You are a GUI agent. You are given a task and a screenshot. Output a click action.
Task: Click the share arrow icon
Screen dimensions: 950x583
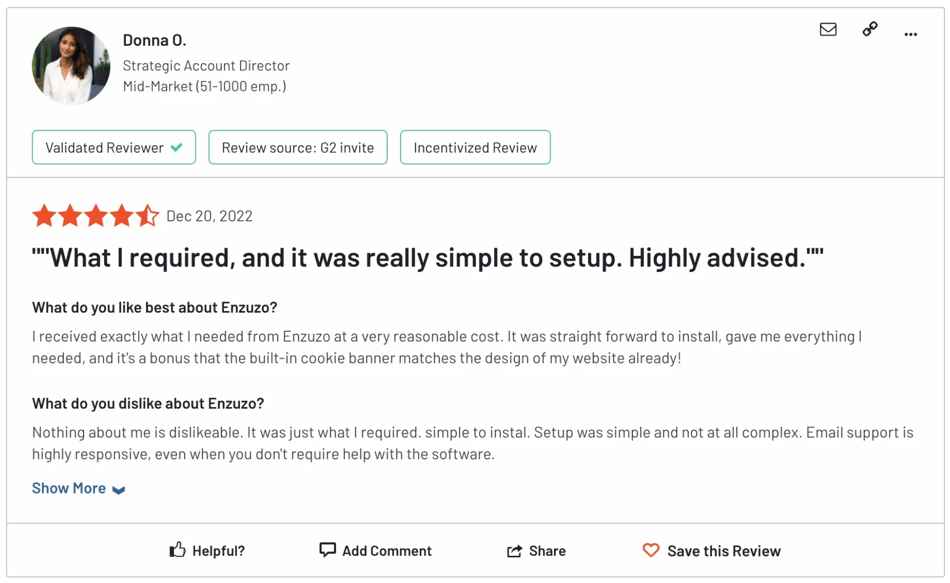tap(514, 550)
